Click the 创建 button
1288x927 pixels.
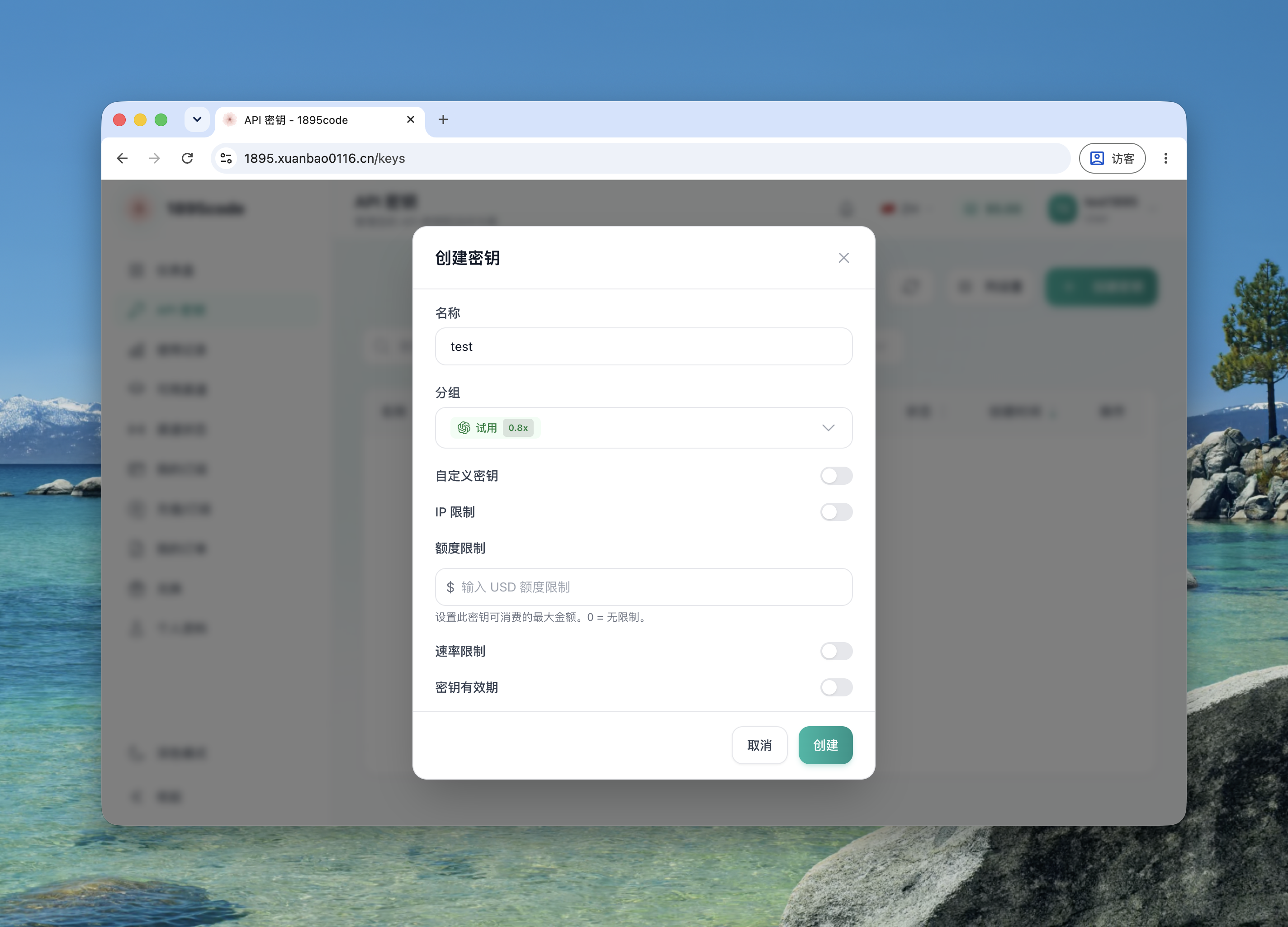tap(825, 745)
